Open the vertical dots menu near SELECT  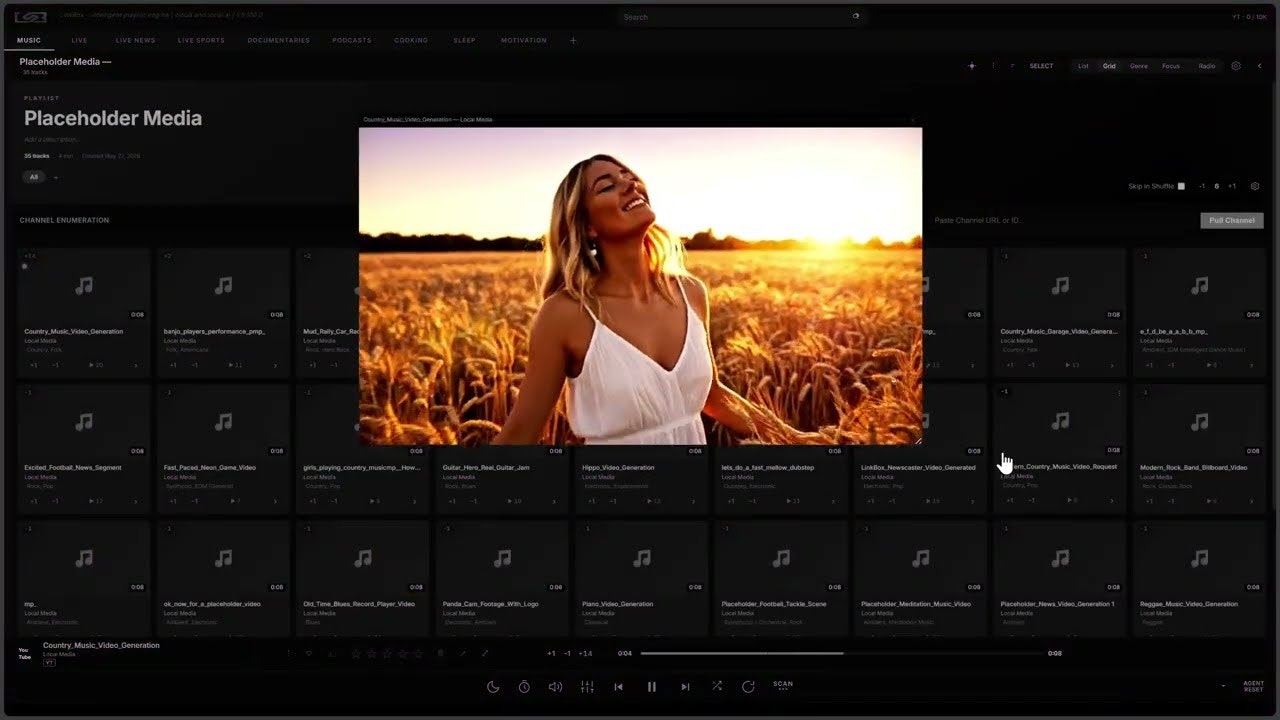pos(993,66)
